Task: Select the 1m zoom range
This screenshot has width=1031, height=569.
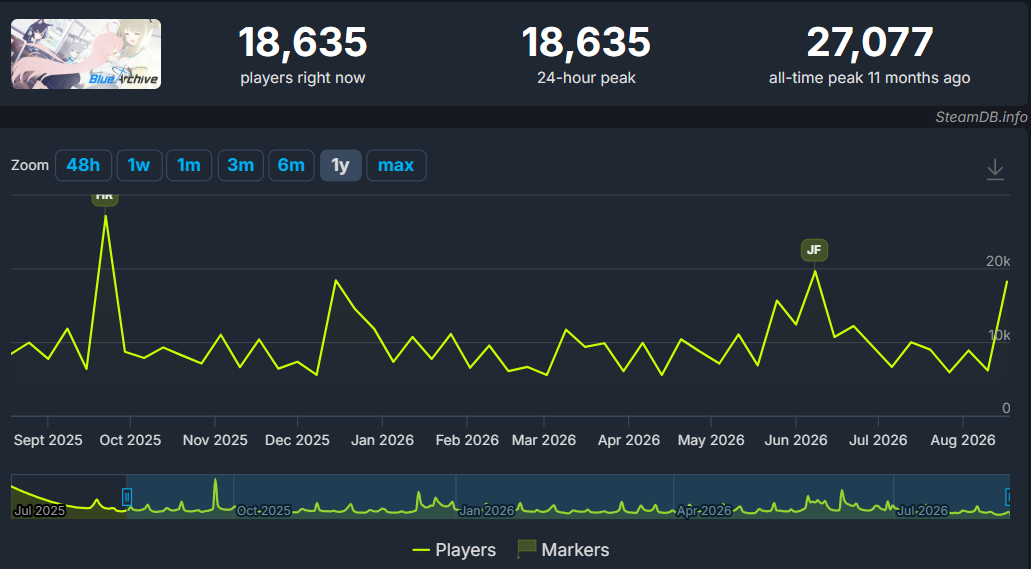Action: pos(189,165)
